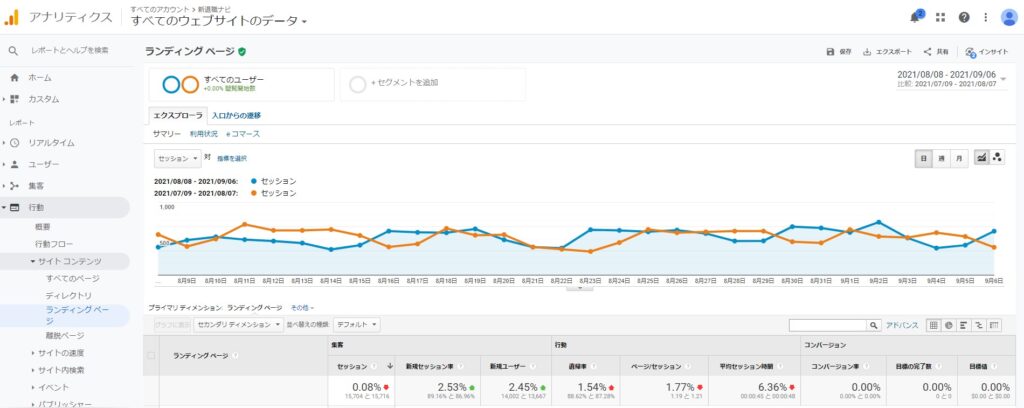
Task: Open 離脱ページ in the sidebar
Action: 65,336
